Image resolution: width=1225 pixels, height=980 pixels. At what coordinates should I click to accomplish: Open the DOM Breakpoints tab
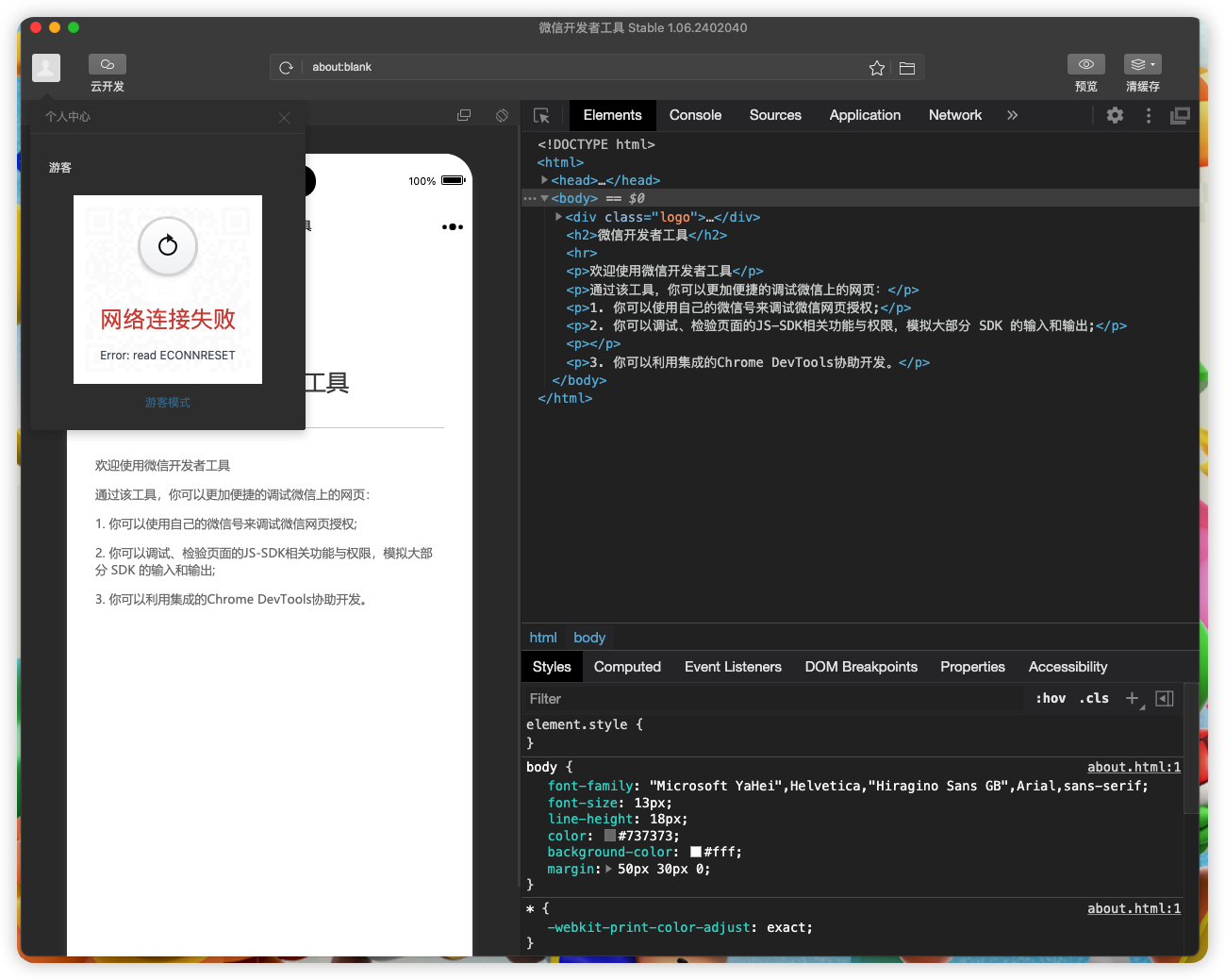[861, 667]
